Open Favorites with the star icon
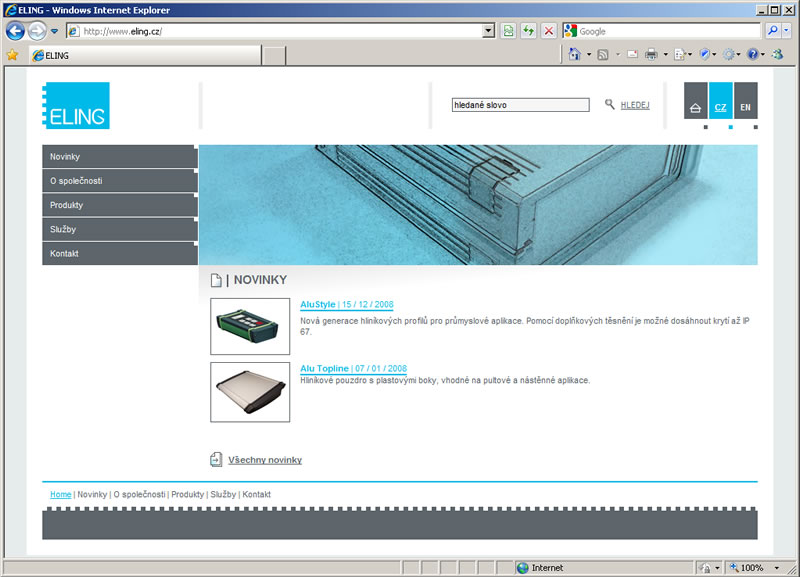 coord(12,55)
